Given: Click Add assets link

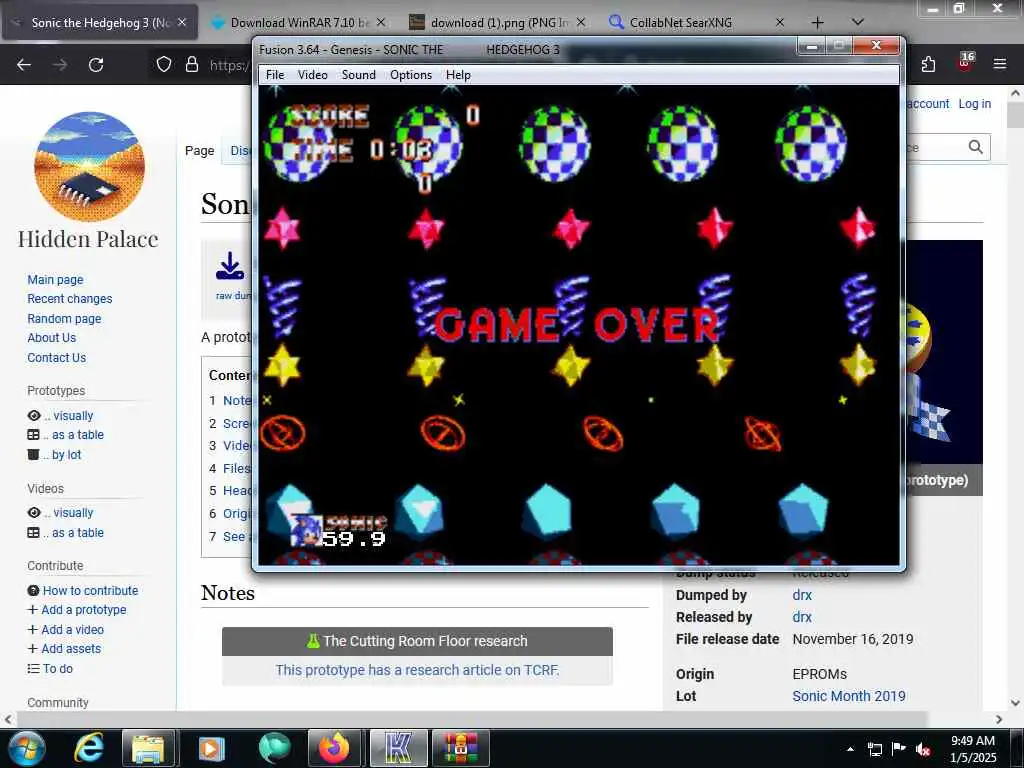Looking at the screenshot, I should pos(71,648).
